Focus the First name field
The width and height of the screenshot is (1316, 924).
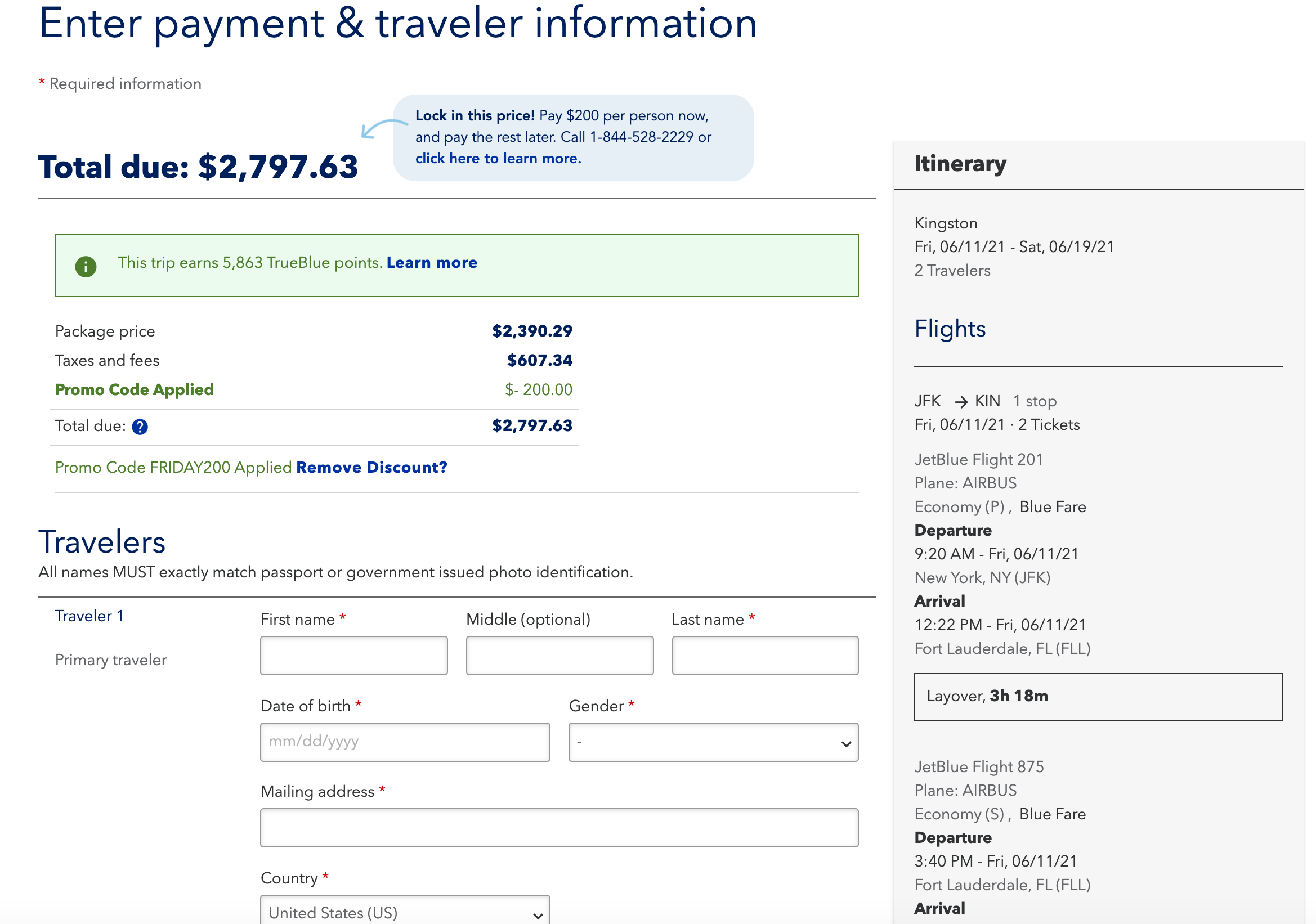coord(353,656)
